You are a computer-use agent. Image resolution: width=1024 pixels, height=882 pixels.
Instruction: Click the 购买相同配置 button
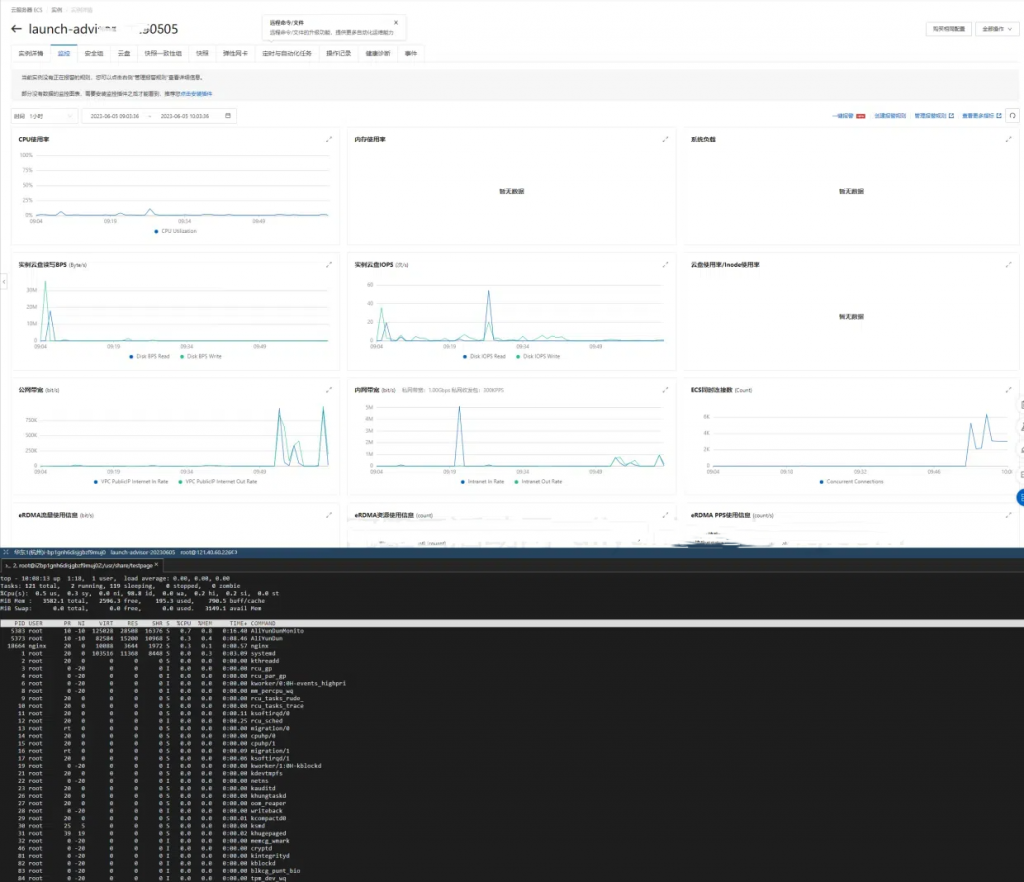click(948, 29)
